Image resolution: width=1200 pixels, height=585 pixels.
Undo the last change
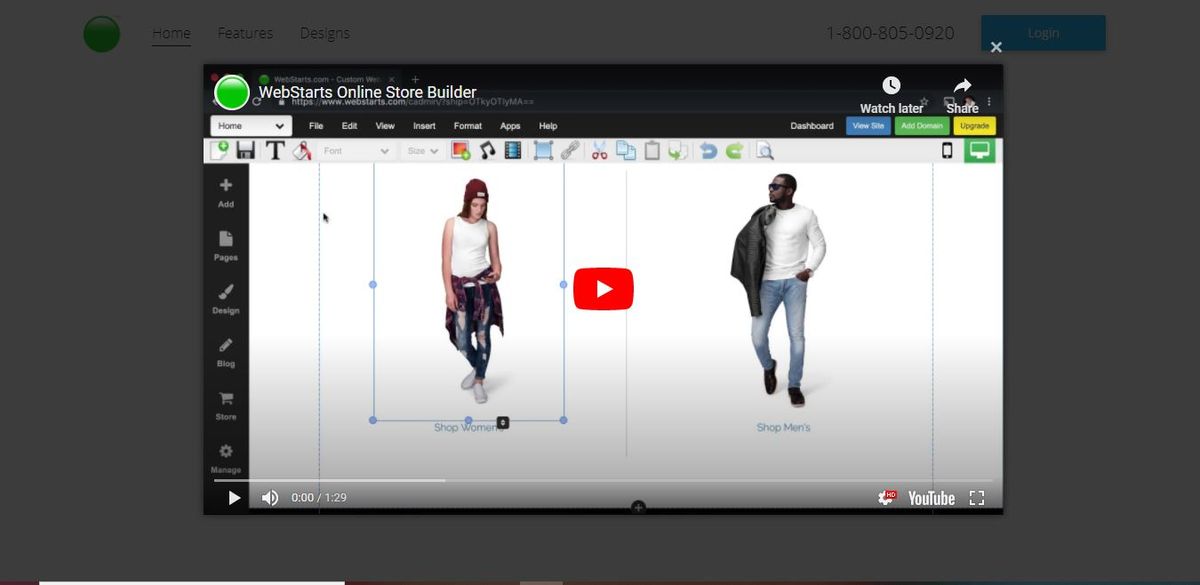(x=709, y=150)
